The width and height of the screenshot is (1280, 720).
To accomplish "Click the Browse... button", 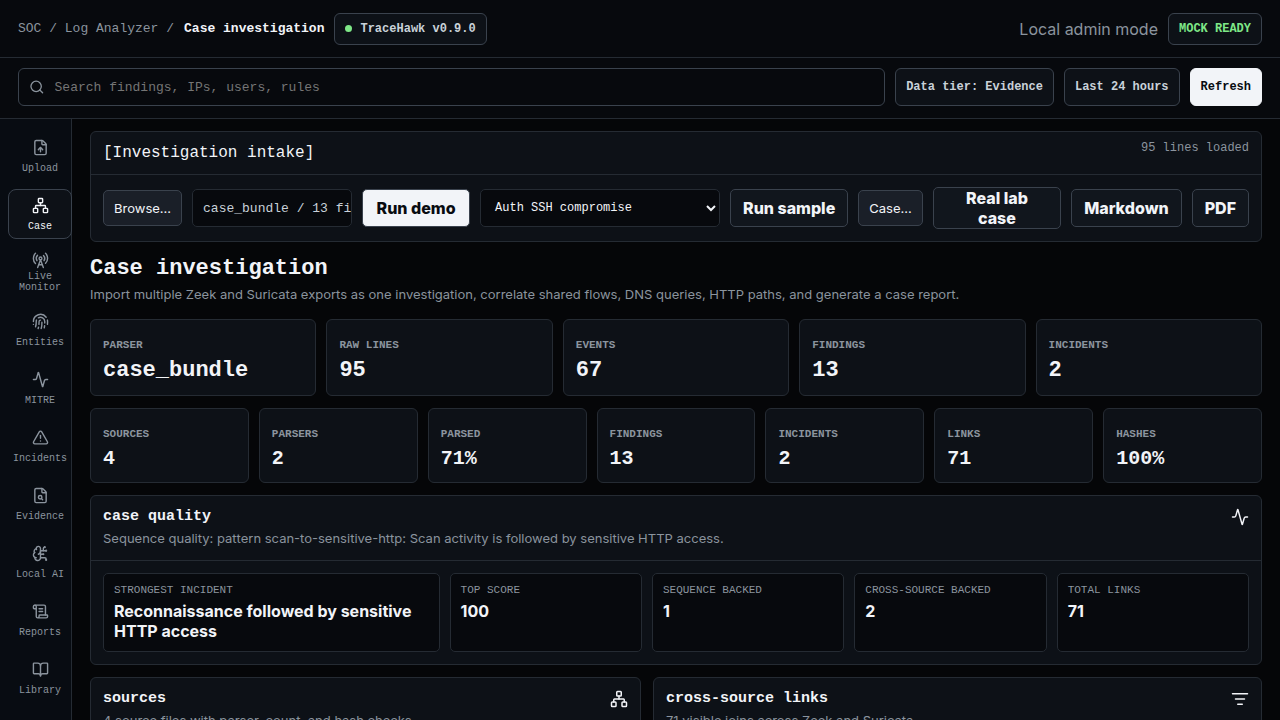I will tap(142, 208).
